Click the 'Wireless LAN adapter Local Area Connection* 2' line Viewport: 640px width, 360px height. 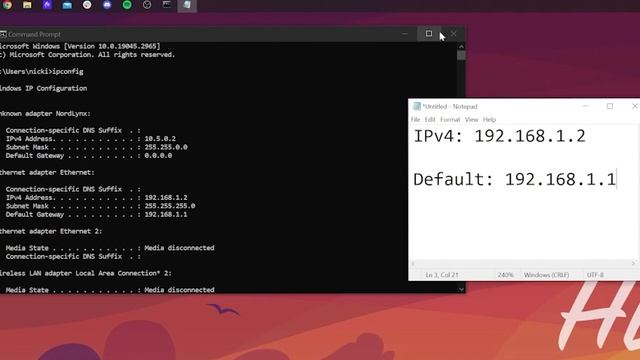(86, 273)
